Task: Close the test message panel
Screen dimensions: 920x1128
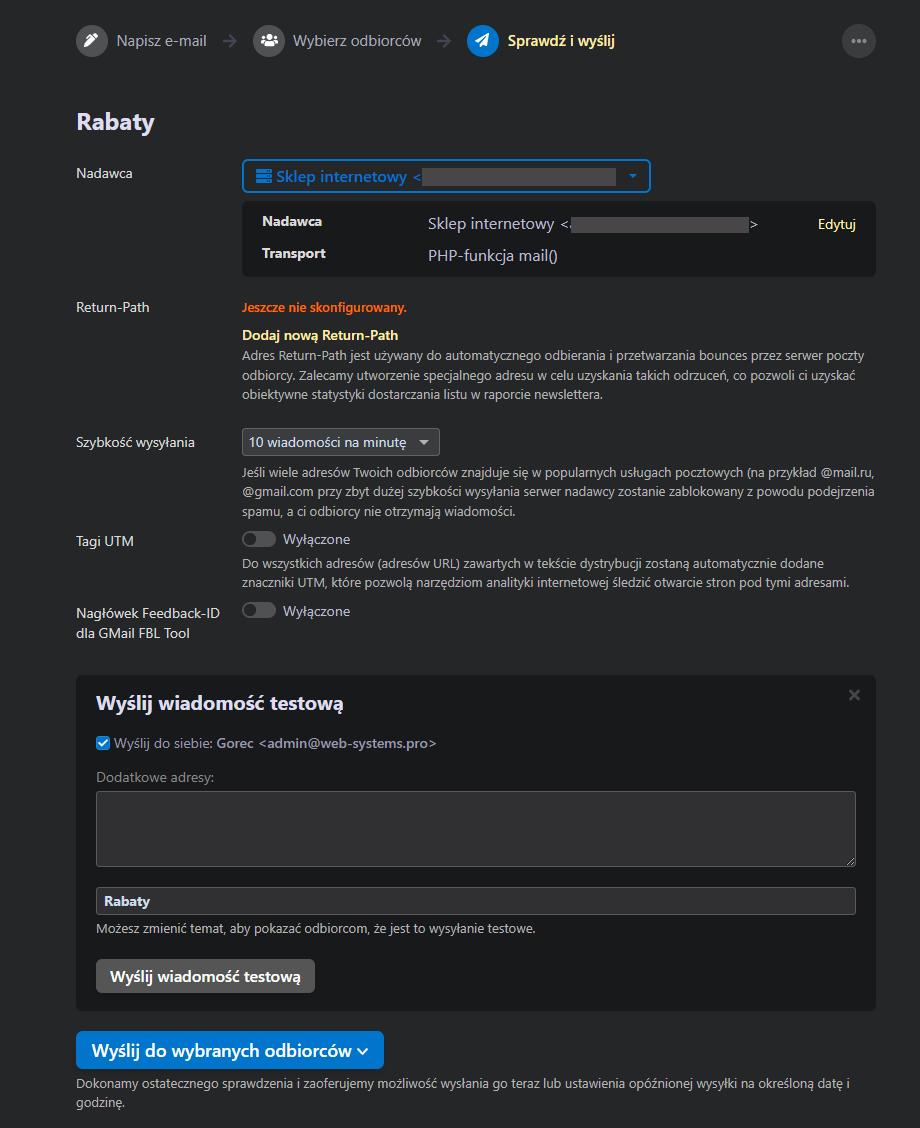Action: (854, 695)
